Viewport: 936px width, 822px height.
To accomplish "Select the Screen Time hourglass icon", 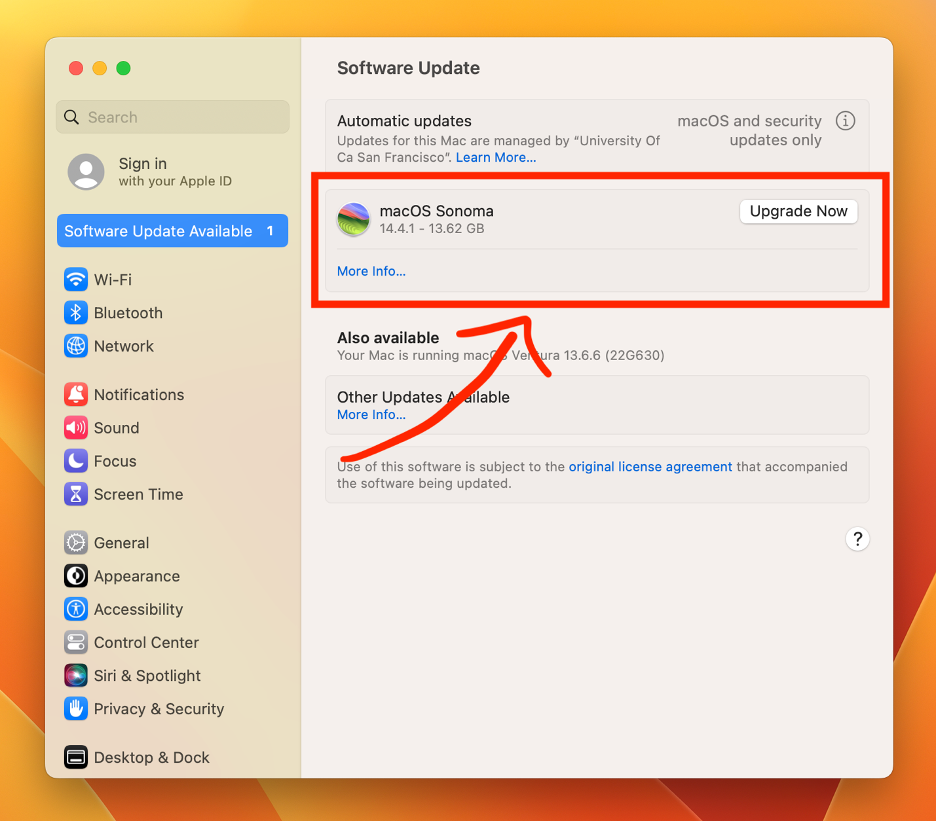I will tap(76, 494).
